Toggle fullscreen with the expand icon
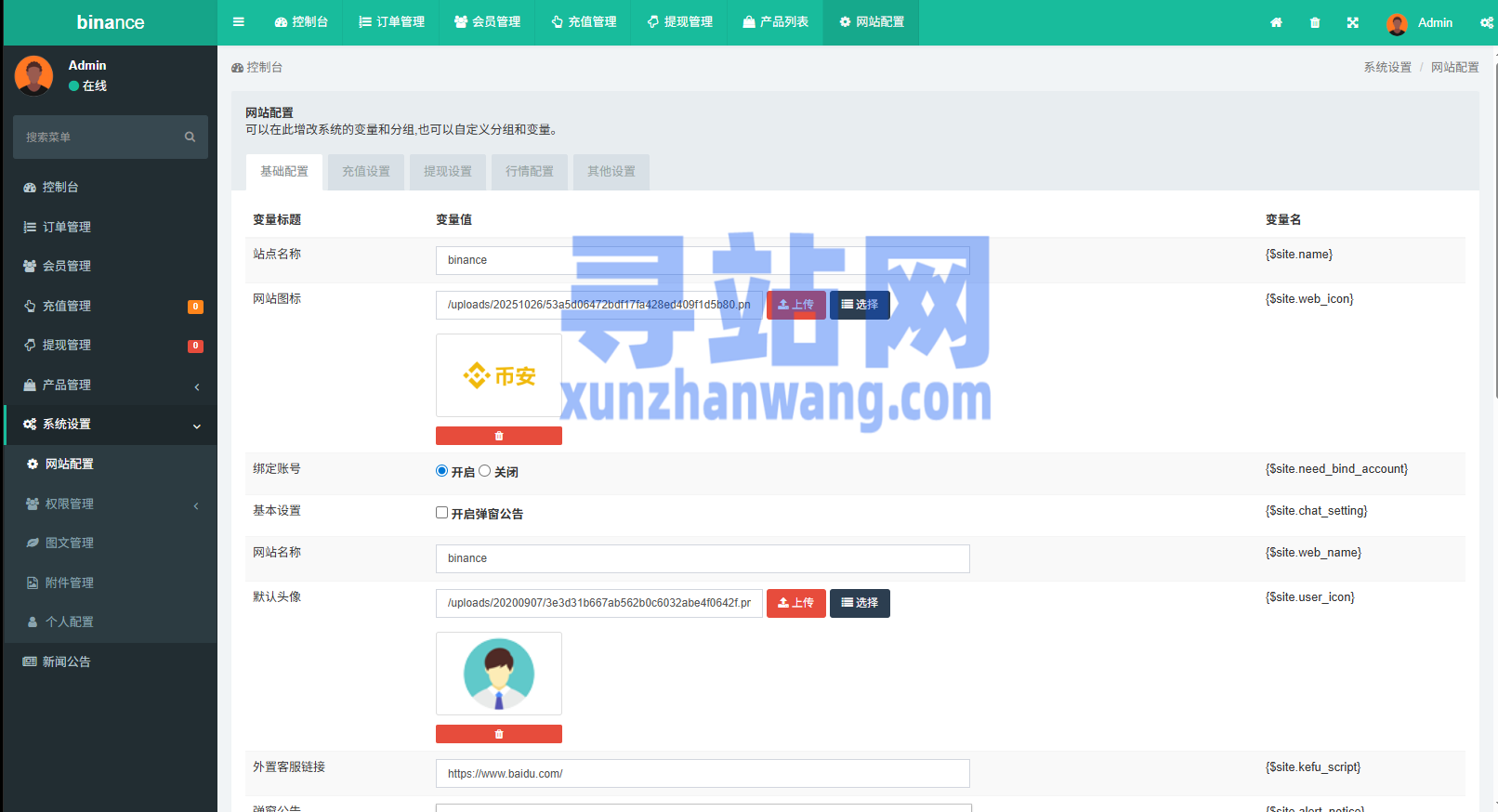The width and height of the screenshot is (1498, 812). (x=1353, y=22)
